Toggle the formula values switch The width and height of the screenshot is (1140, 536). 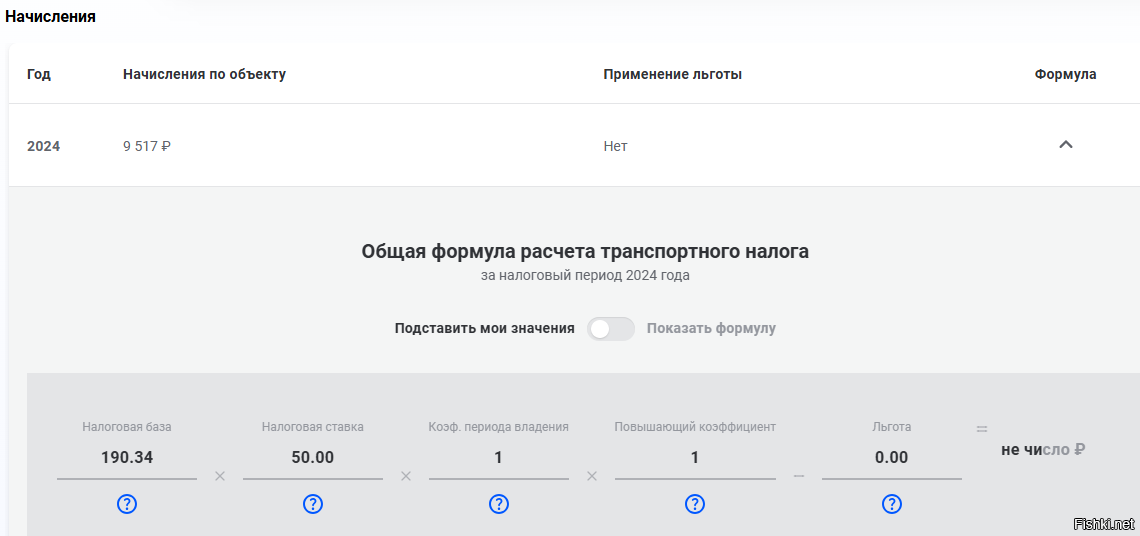[x=610, y=329]
